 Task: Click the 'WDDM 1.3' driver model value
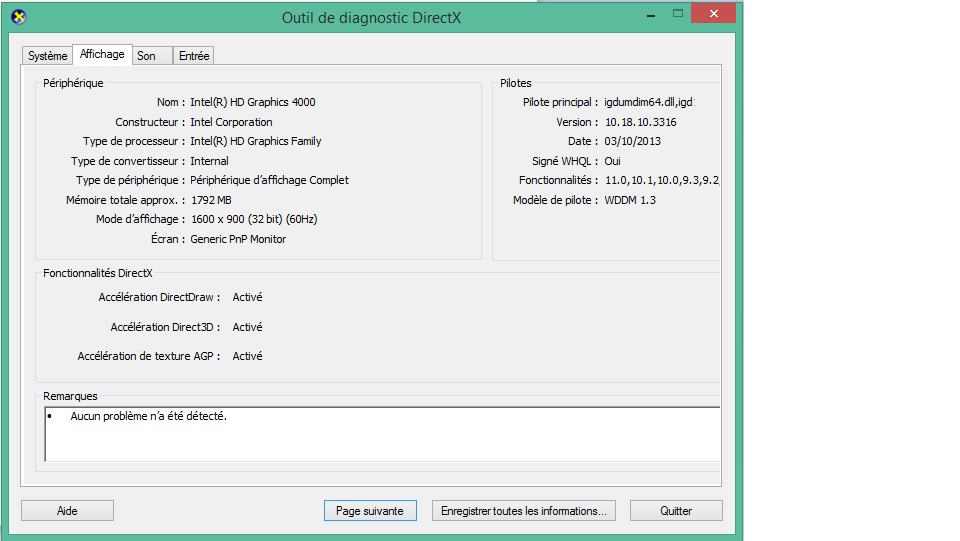[x=630, y=200]
